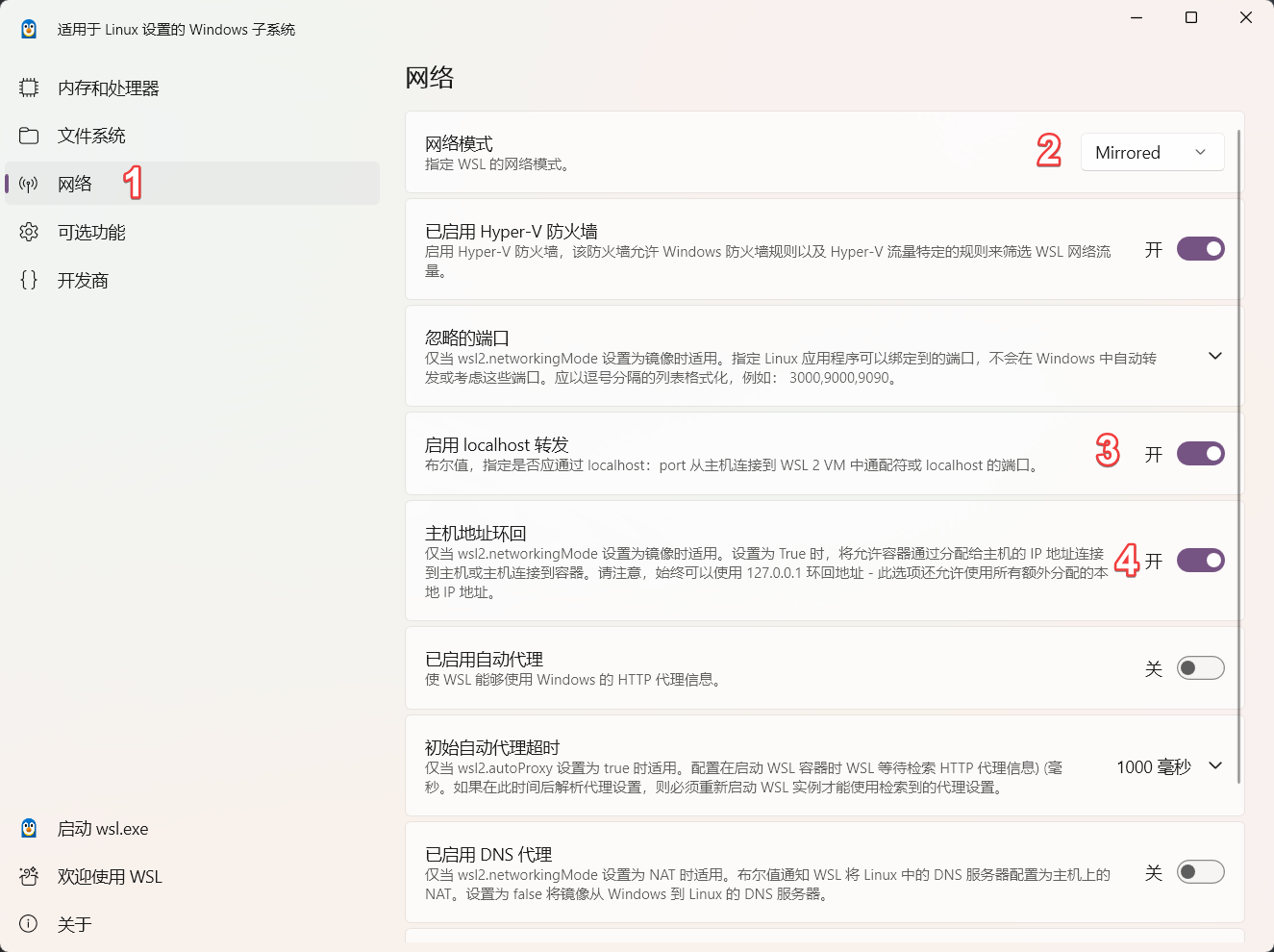Click the 网络 page heading

click(430, 77)
